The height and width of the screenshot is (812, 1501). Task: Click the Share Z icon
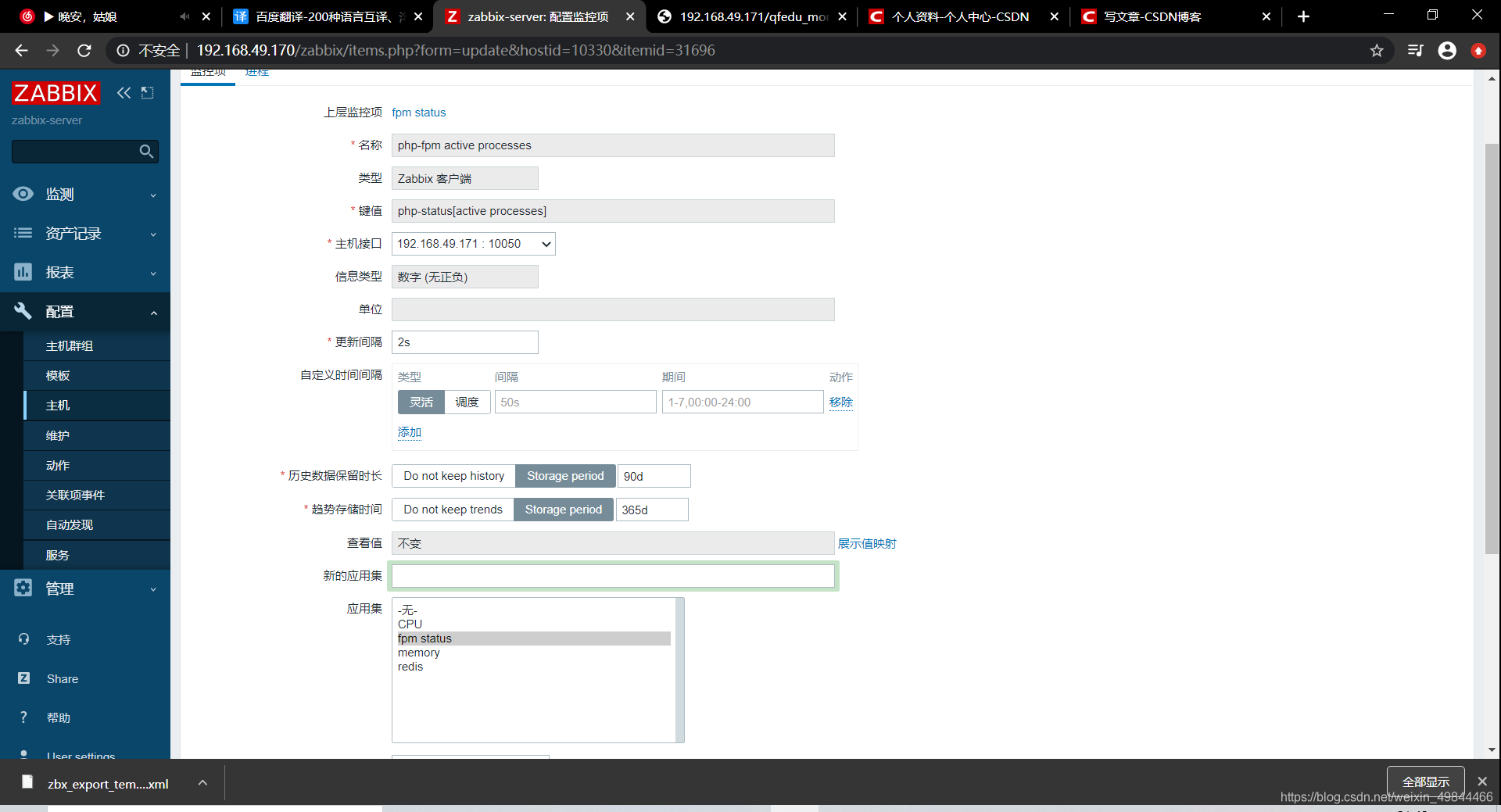coord(23,678)
